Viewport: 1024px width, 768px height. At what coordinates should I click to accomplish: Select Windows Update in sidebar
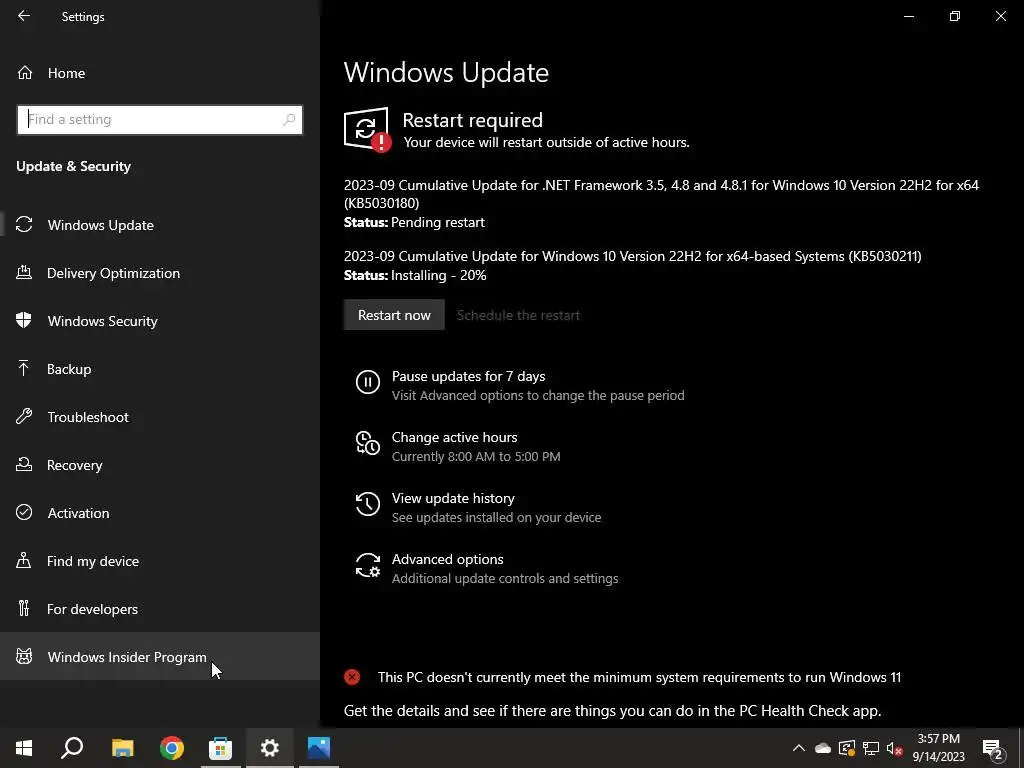tap(101, 225)
